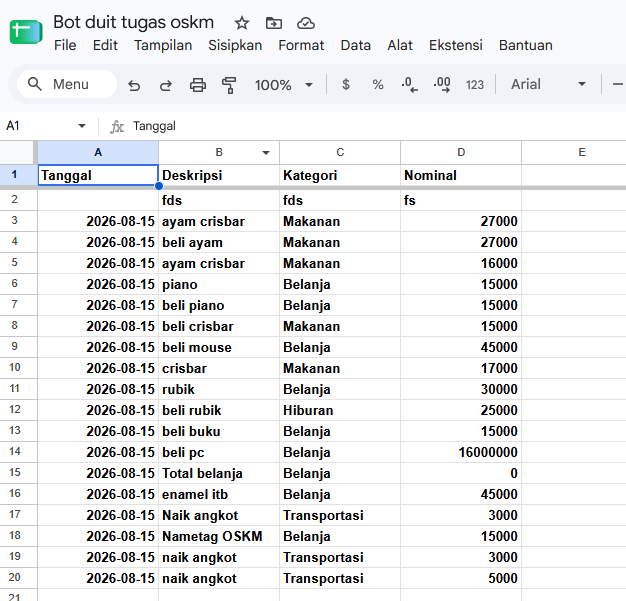Increase decimal places icon

point(442,85)
